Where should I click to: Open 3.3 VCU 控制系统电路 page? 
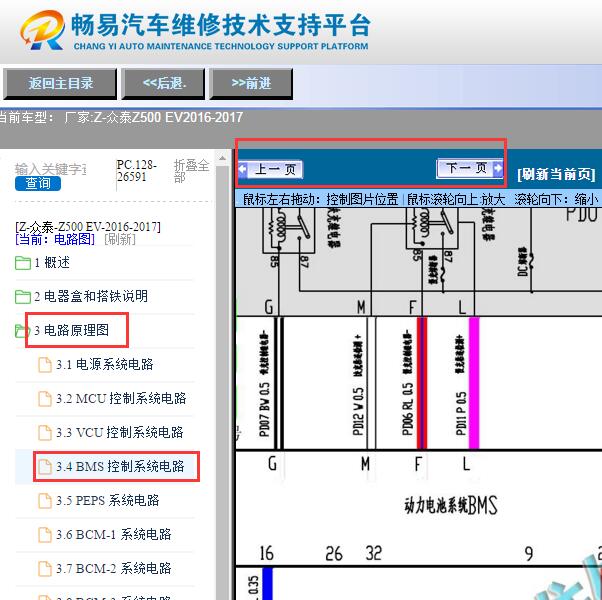[120, 432]
